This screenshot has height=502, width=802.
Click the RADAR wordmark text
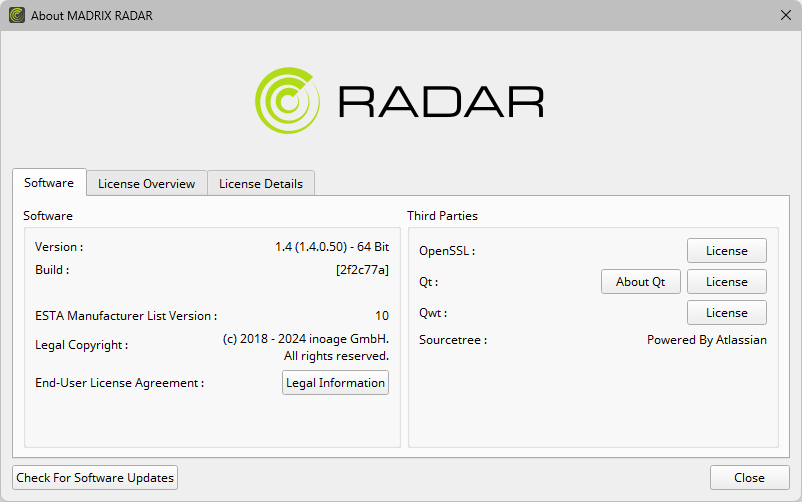coord(441,102)
